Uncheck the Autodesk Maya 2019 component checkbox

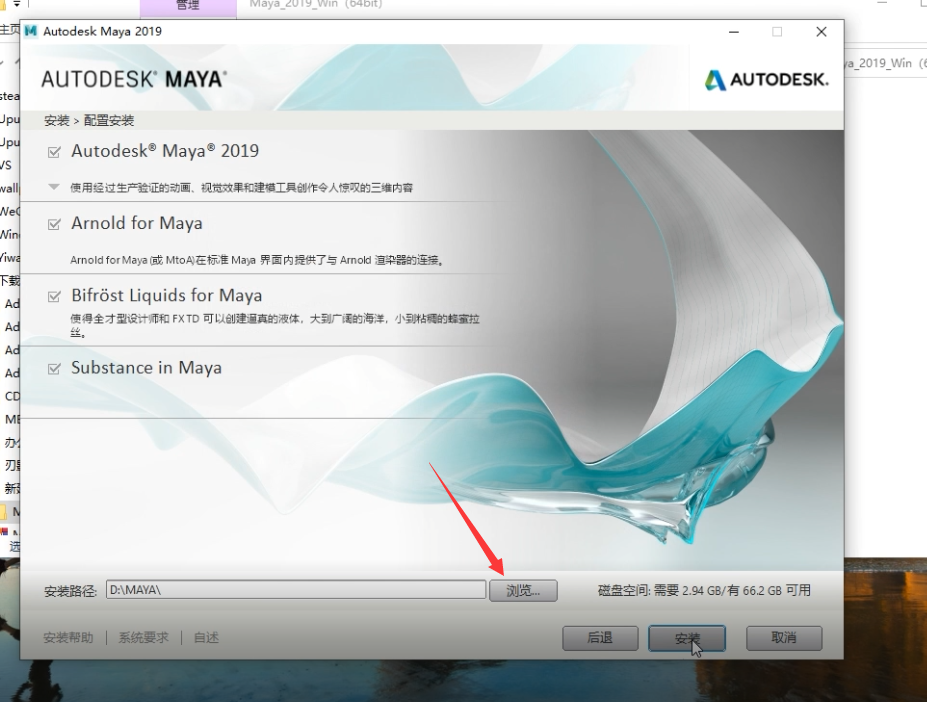tap(54, 152)
